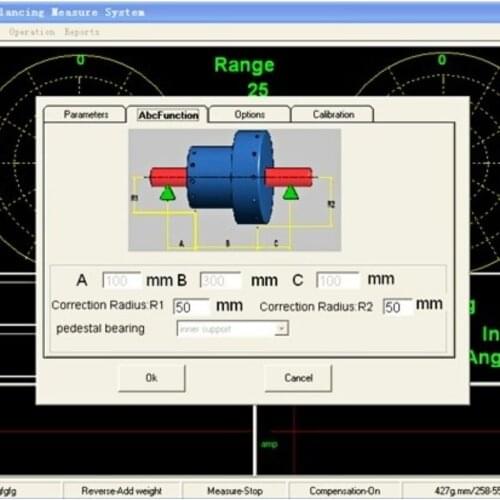
Task: Click the dimension C input field
Action: coord(338,280)
